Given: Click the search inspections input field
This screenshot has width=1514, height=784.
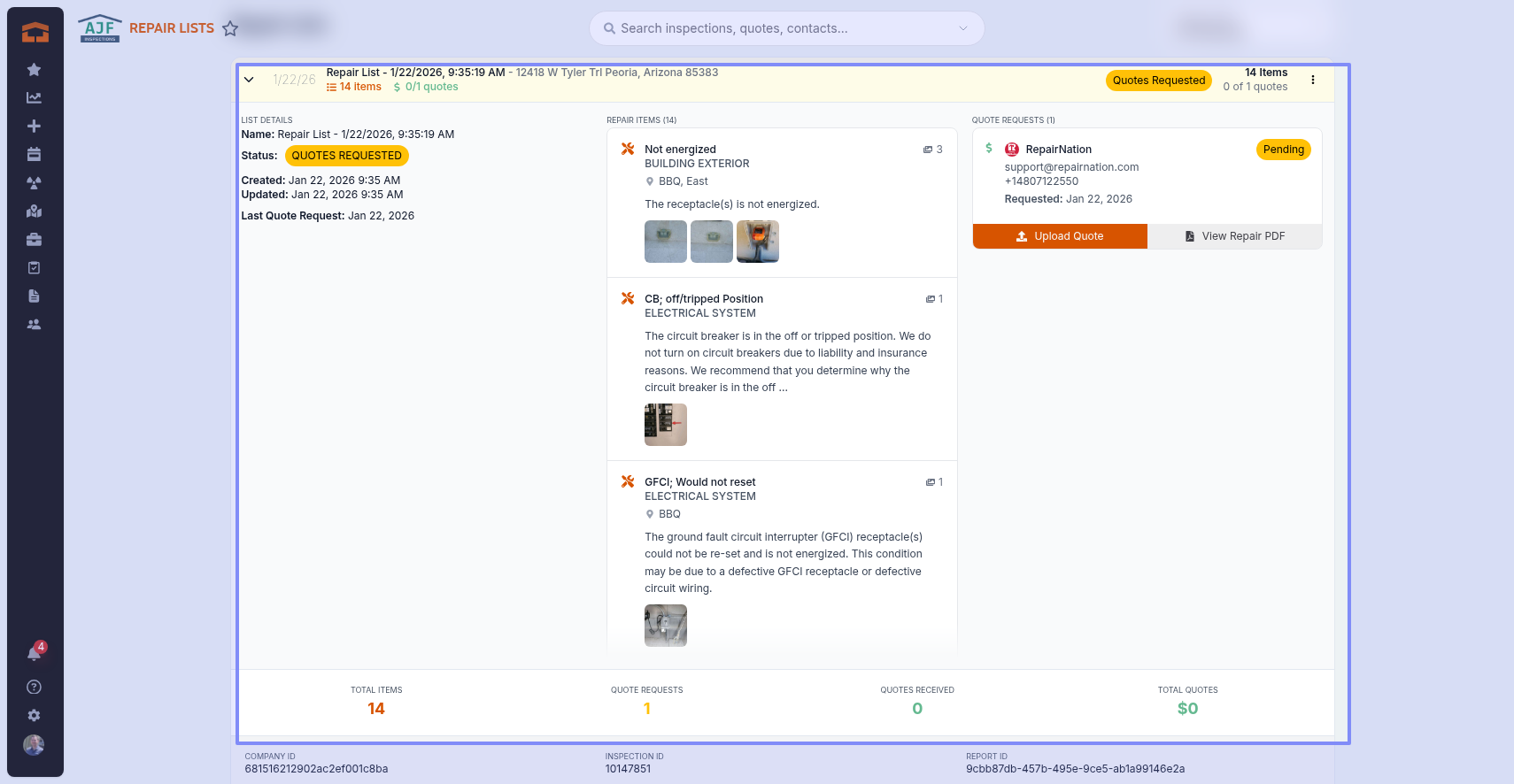Looking at the screenshot, I should [779, 28].
